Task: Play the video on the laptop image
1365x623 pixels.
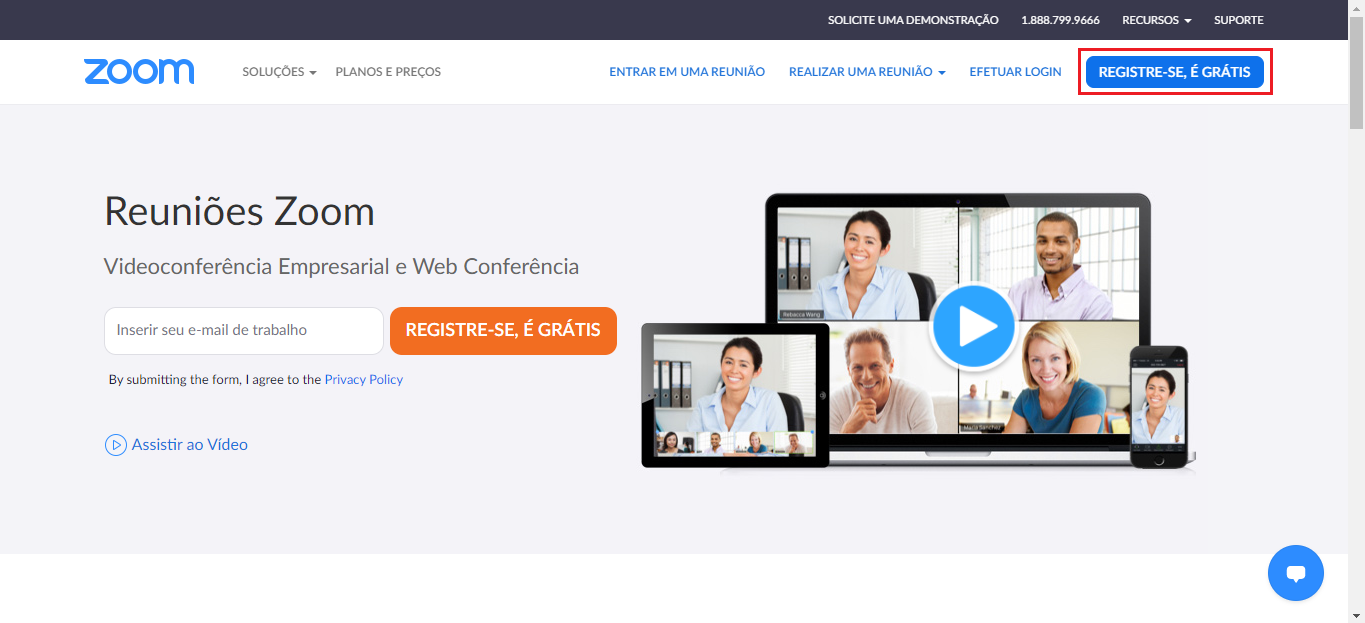Action: point(973,327)
